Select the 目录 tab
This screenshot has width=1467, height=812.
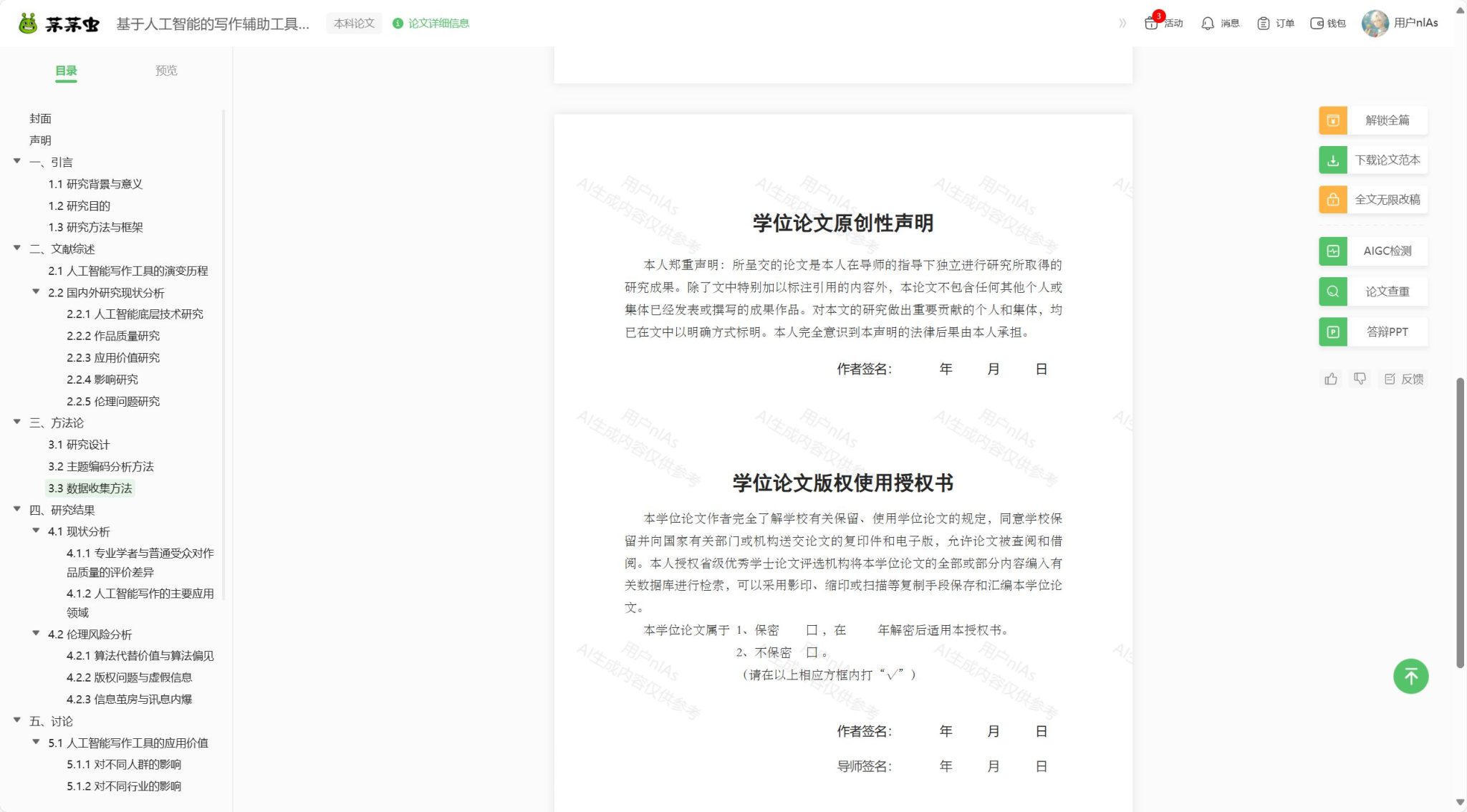66,70
